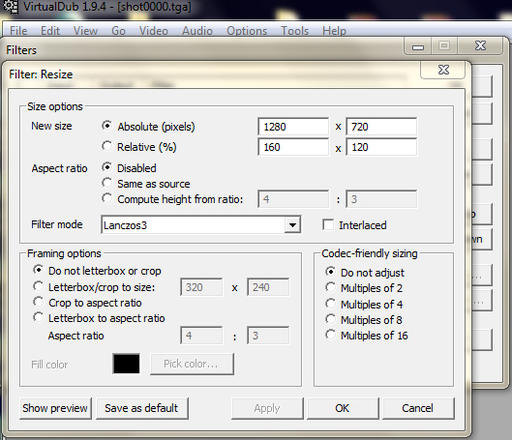
Task: Select Compute height from ratio option
Action: point(107,198)
